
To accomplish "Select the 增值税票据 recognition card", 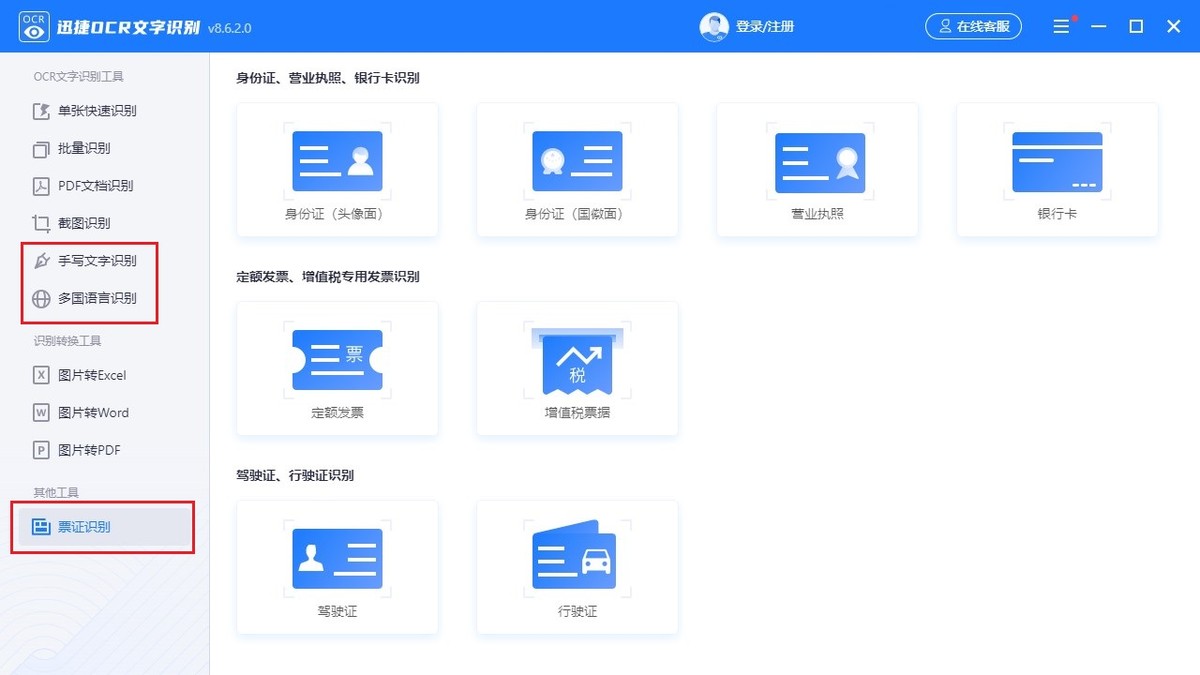I will (x=577, y=368).
